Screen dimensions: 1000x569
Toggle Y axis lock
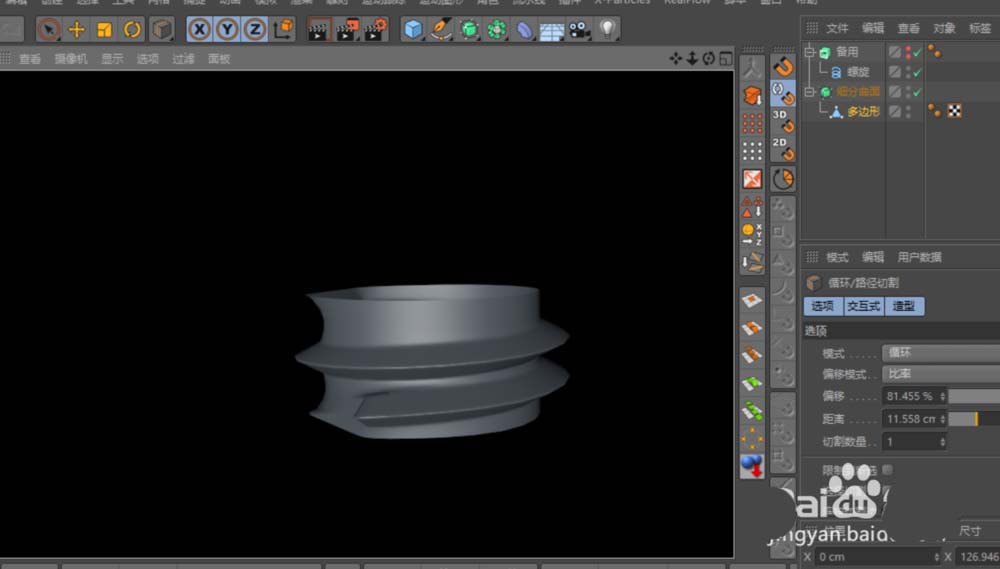point(227,30)
